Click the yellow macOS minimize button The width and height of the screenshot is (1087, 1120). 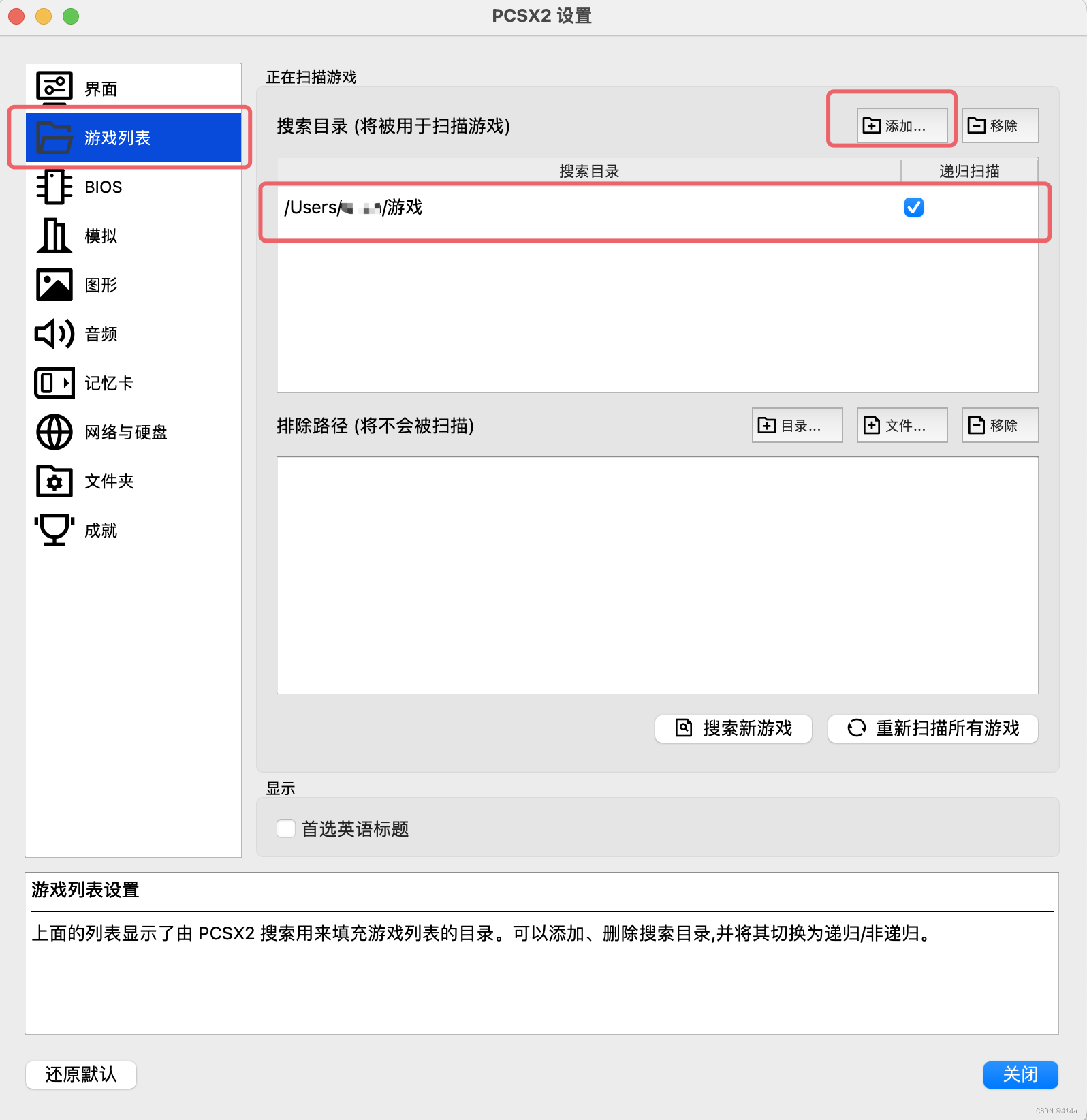(44, 16)
